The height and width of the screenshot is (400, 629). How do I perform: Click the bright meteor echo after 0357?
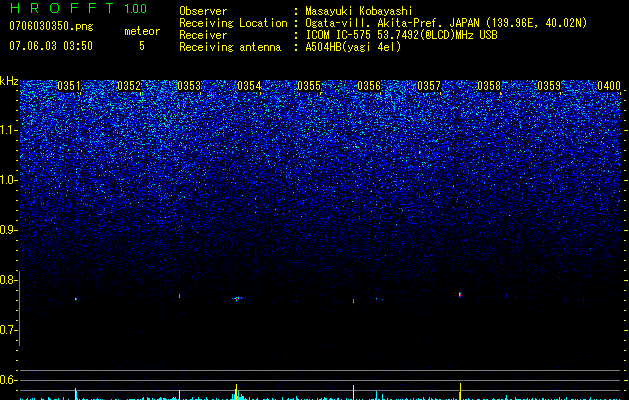point(460,295)
